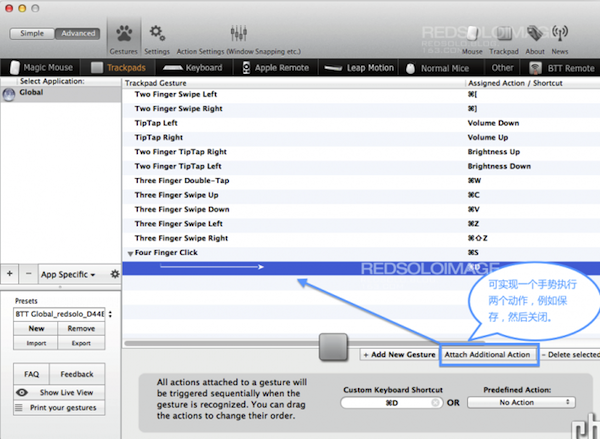Select the Trackpads tab
The width and height of the screenshot is (600, 439).
click(x=118, y=68)
